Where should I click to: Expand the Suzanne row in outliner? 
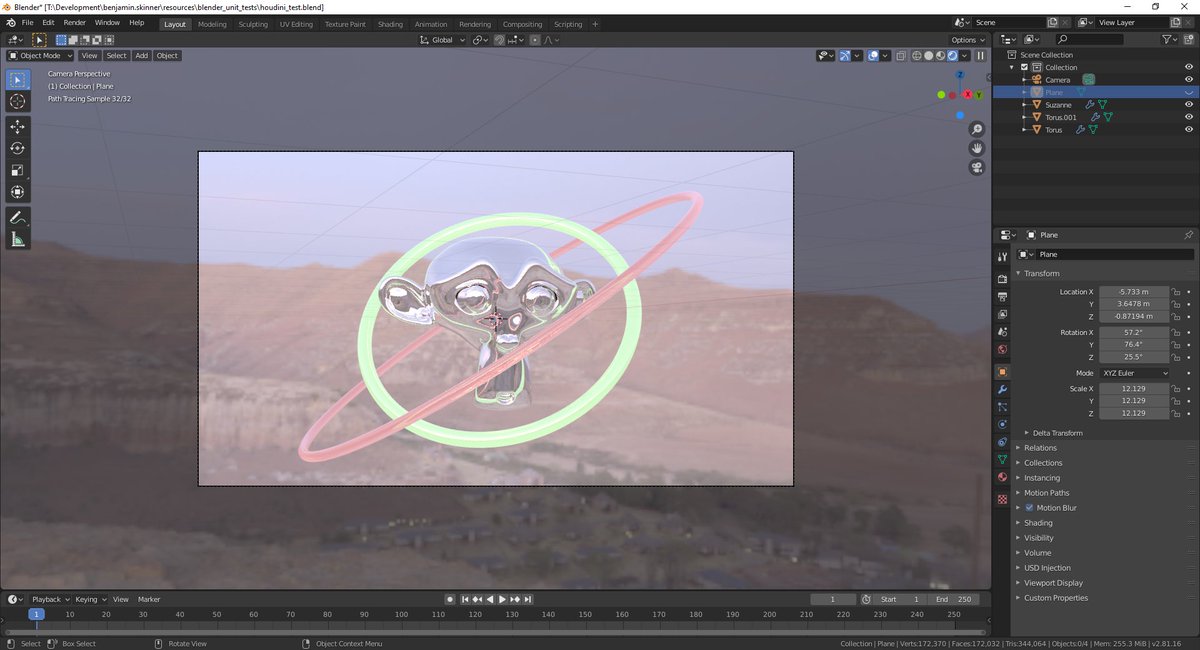[1024, 104]
